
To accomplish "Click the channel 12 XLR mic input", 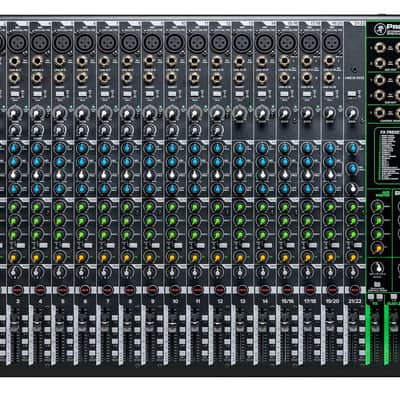I will [220, 42].
